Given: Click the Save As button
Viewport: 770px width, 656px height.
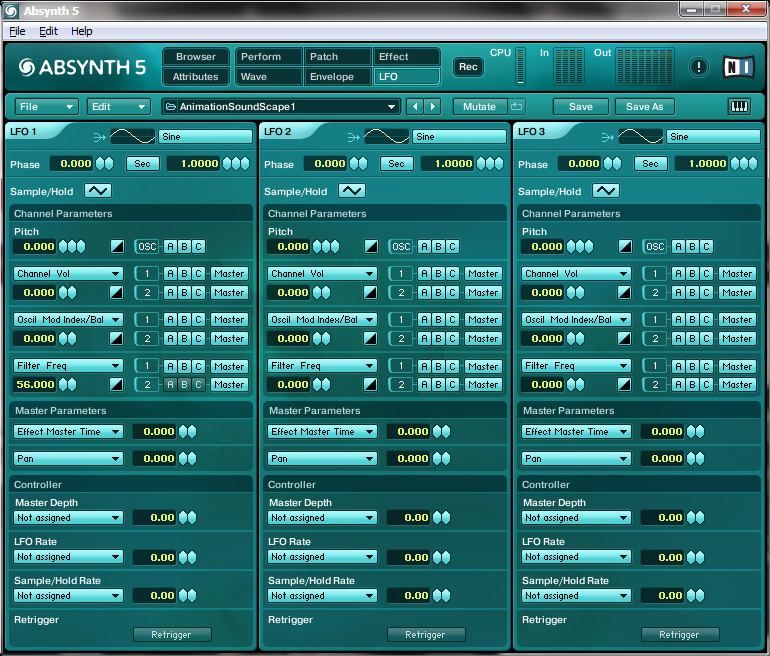Looking at the screenshot, I should (x=644, y=107).
